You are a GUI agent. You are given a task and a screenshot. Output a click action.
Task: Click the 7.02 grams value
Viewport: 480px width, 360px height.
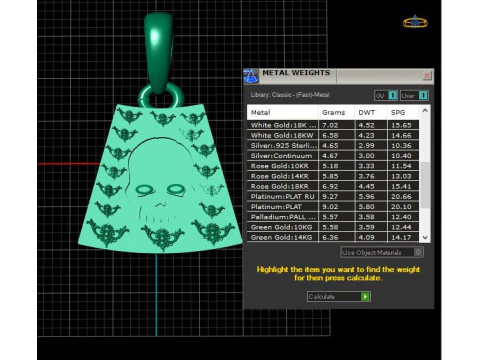tap(330, 125)
